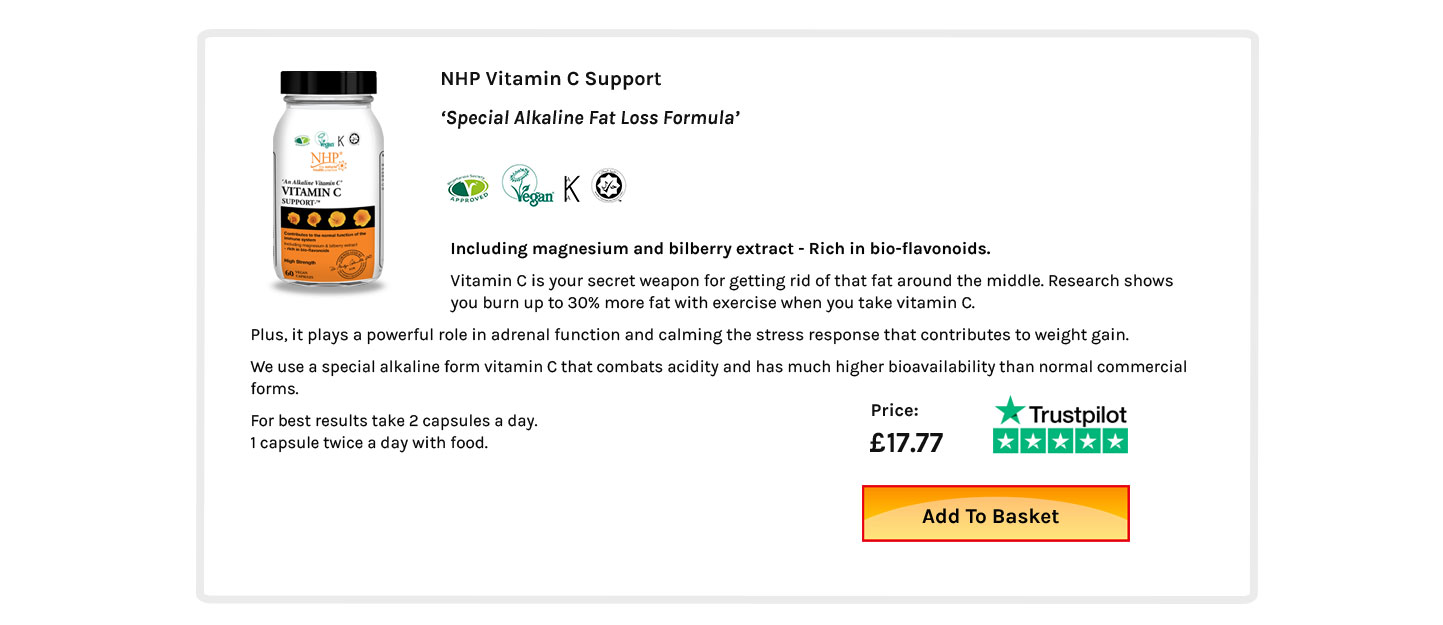Click the black cap of the bottle
The width and height of the screenshot is (1443, 625).
click(x=329, y=82)
